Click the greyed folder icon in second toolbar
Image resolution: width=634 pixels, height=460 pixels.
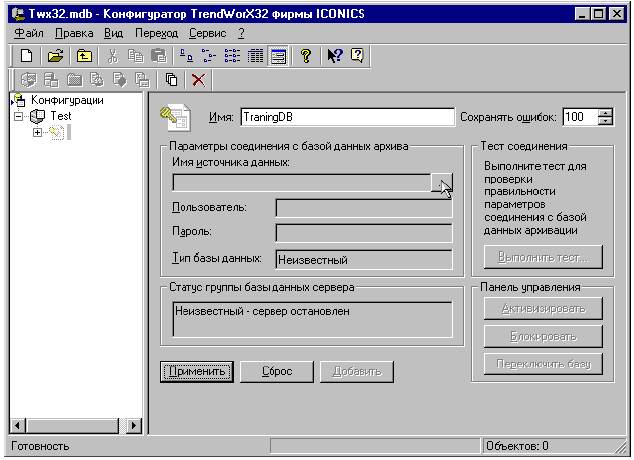tap(74, 80)
